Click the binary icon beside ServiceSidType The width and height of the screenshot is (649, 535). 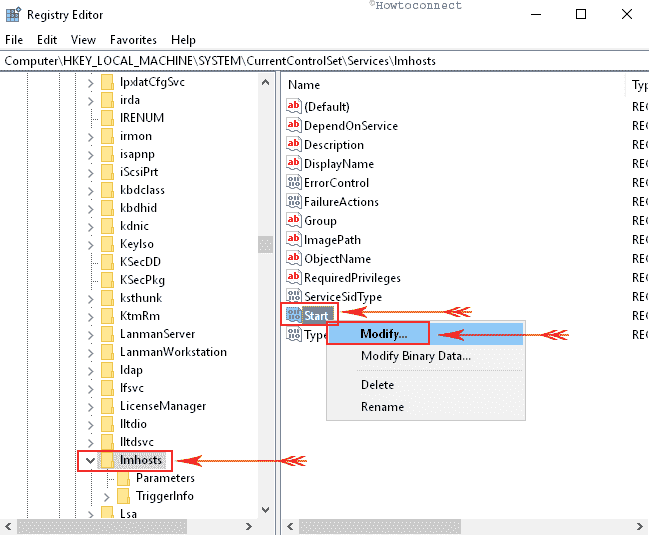point(293,297)
